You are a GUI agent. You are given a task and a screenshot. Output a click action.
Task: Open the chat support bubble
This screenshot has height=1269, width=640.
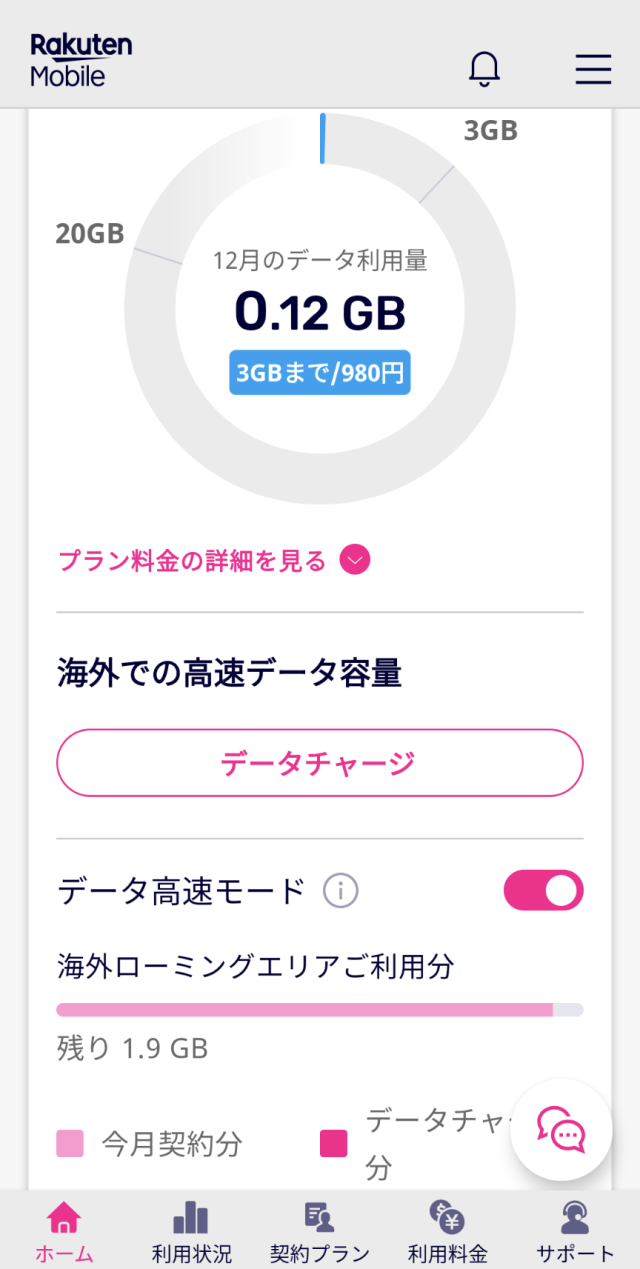click(x=561, y=1130)
